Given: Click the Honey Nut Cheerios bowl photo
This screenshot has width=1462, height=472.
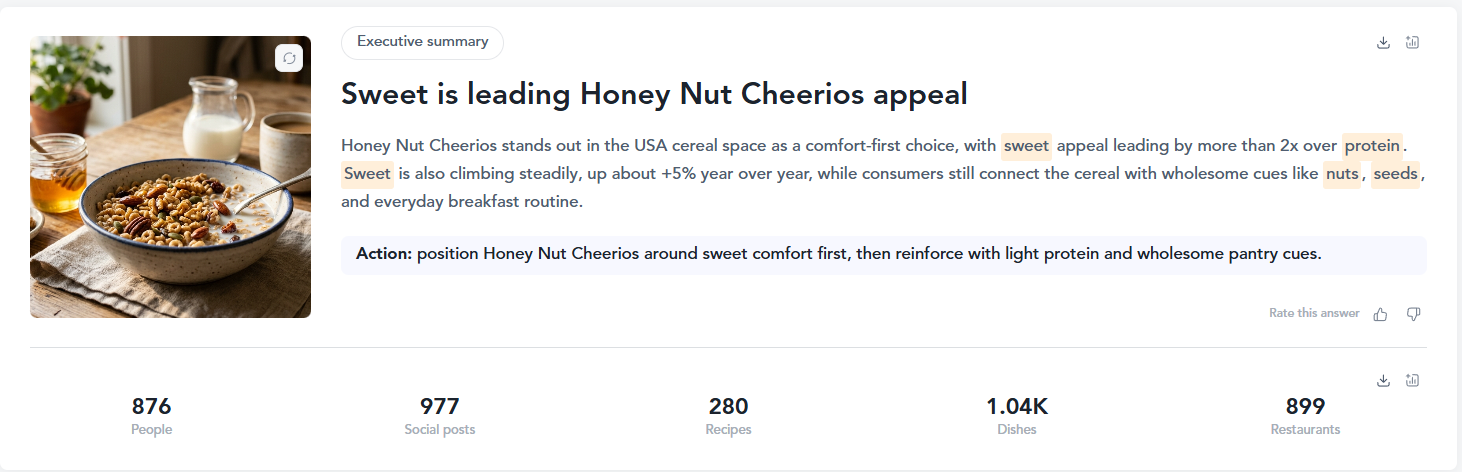Looking at the screenshot, I should [x=170, y=177].
